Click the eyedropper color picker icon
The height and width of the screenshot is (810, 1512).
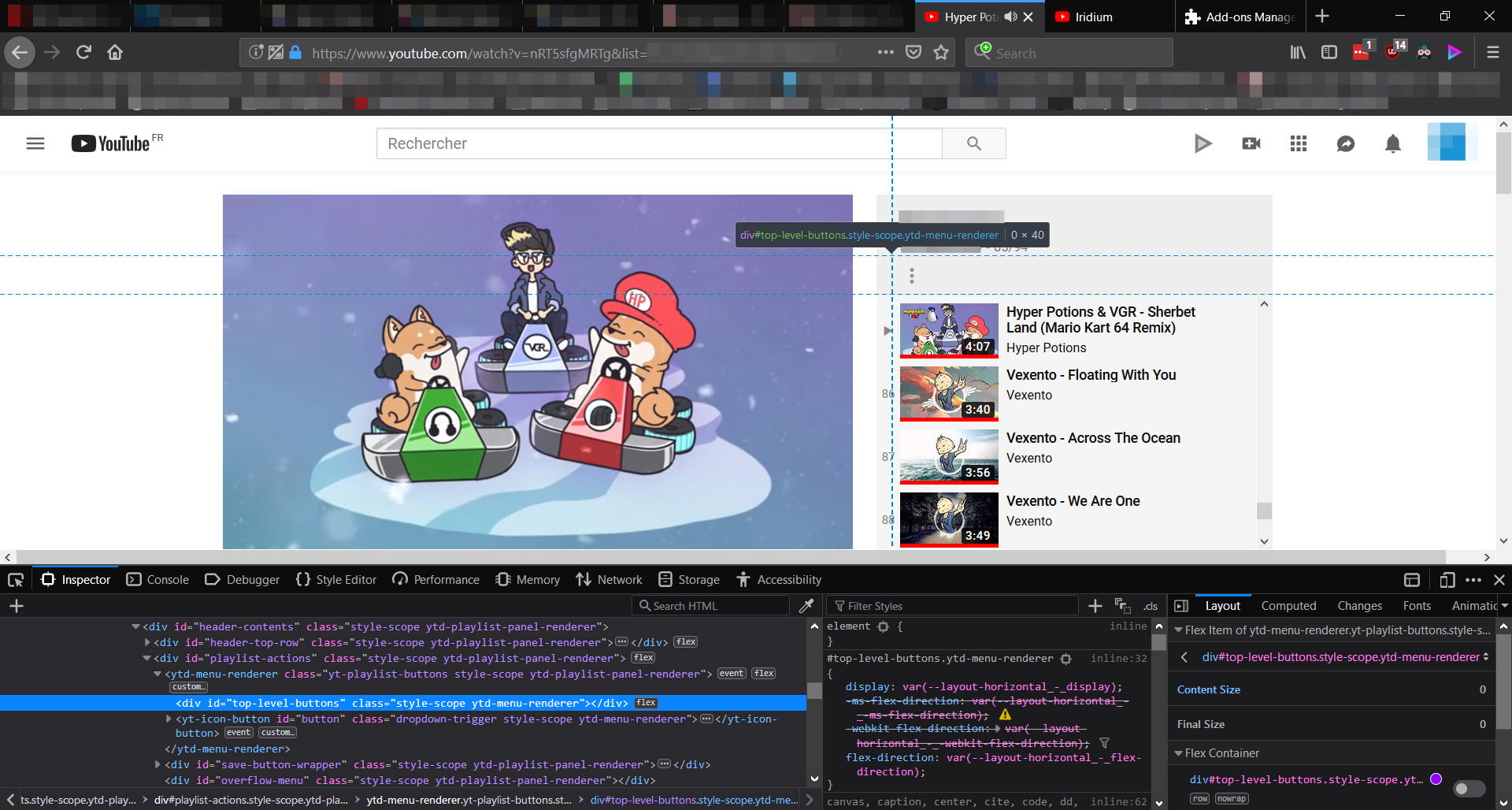806,605
